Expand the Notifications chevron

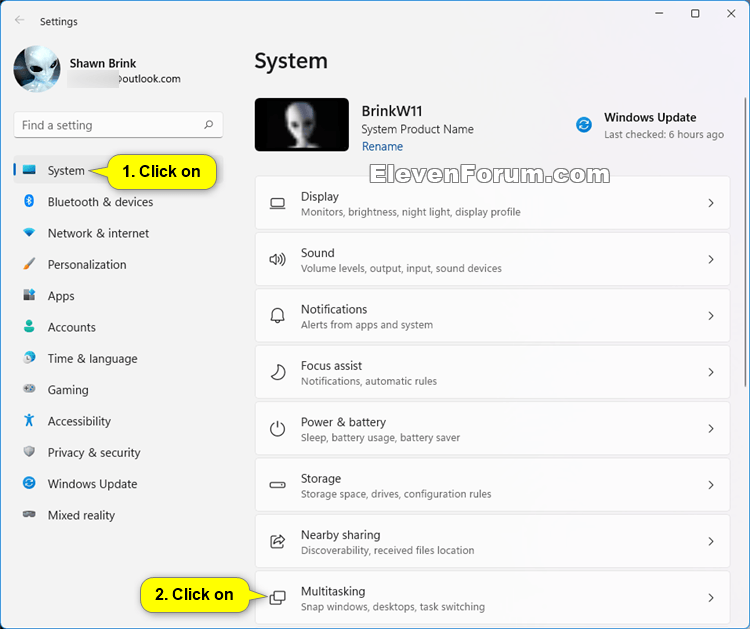(x=711, y=316)
